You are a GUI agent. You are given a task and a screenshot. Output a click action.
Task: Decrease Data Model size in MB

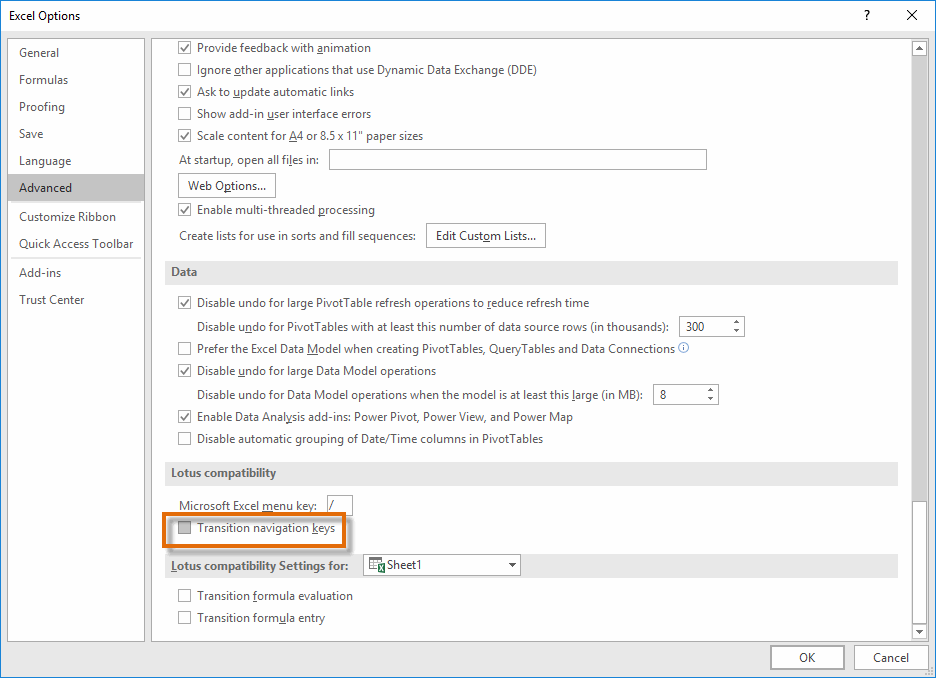710,399
